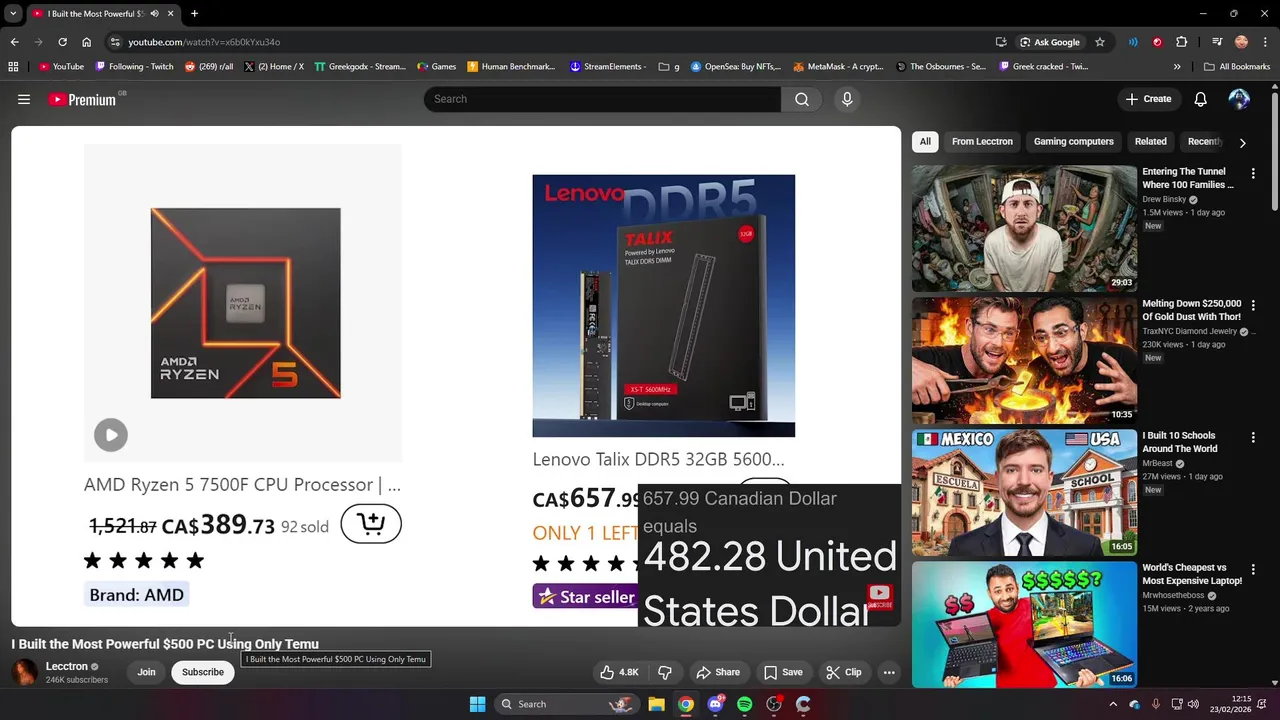
Task: Open the 'g' bookmarks folder
Action: pyautogui.click(x=669, y=67)
